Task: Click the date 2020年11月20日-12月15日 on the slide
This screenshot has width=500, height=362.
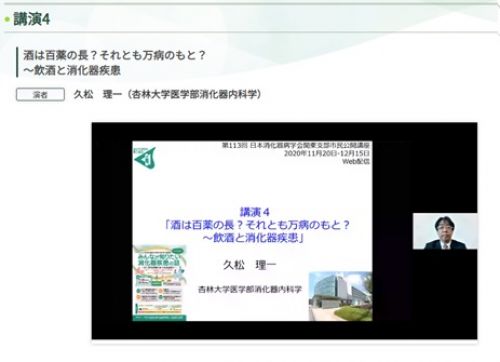Action: click(x=327, y=153)
